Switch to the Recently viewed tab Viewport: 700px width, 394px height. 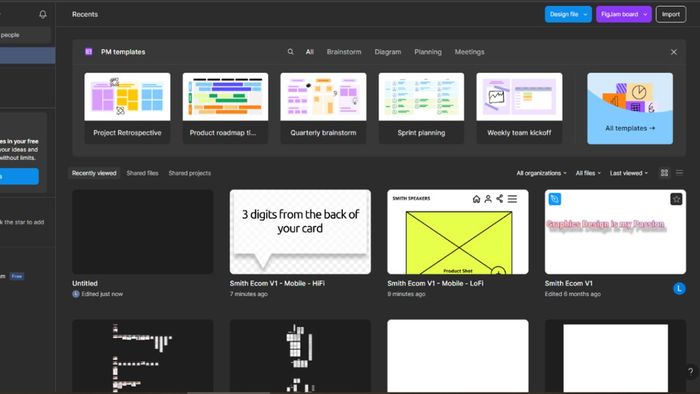click(94, 173)
